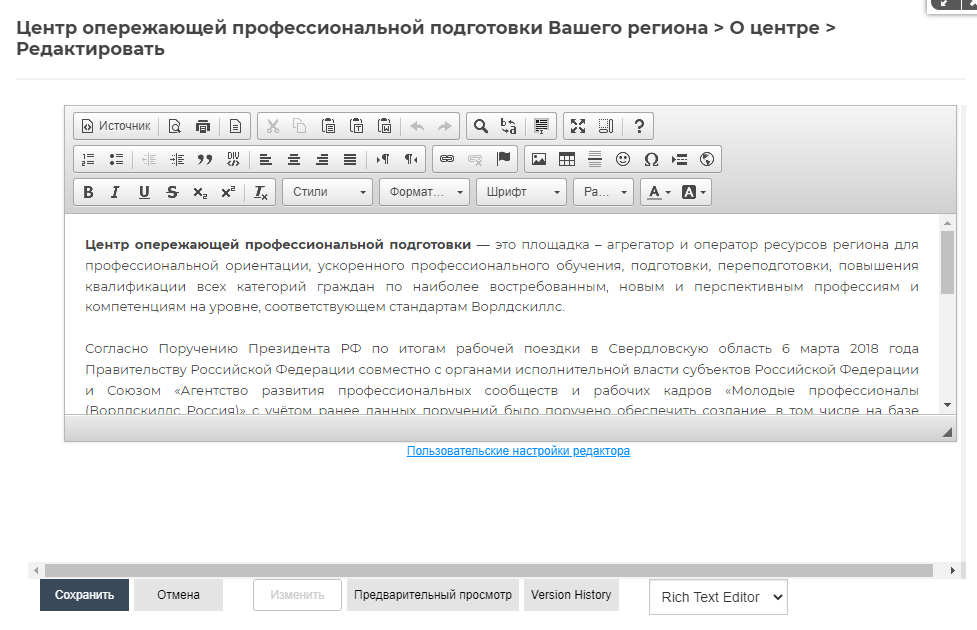Viewport: 977px width, 630px height.
Task: Open the Find (magnifier) tool
Action: tap(481, 126)
